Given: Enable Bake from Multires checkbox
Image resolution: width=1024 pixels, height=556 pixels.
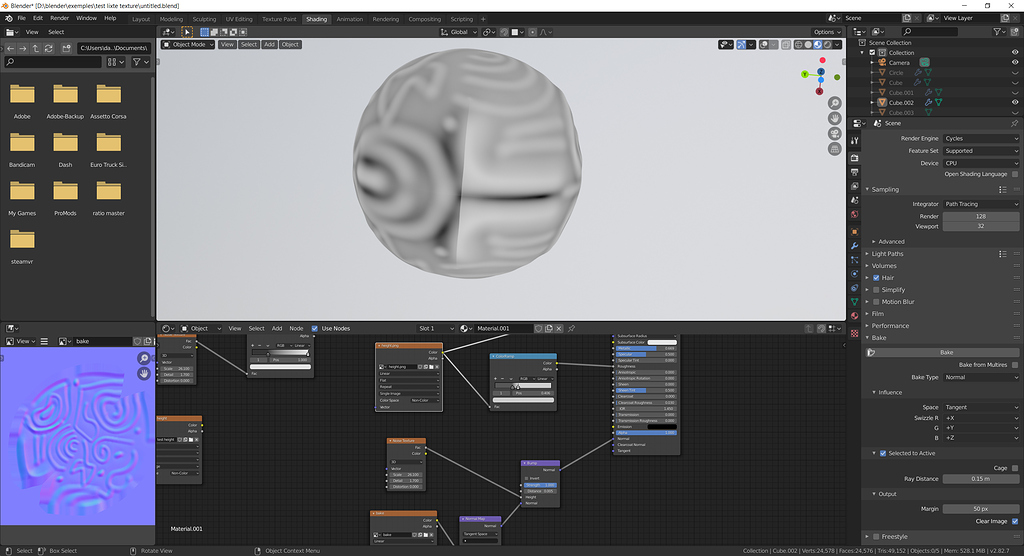Looking at the screenshot, I should (x=1014, y=365).
